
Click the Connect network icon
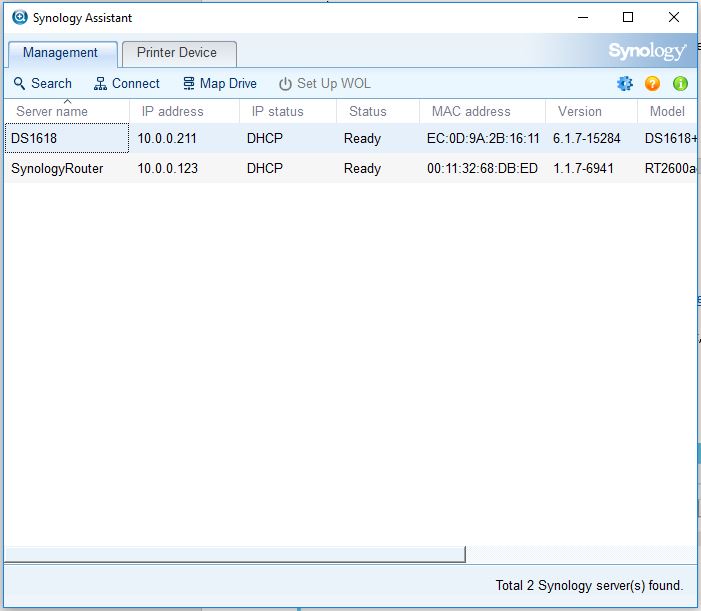[100, 84]
